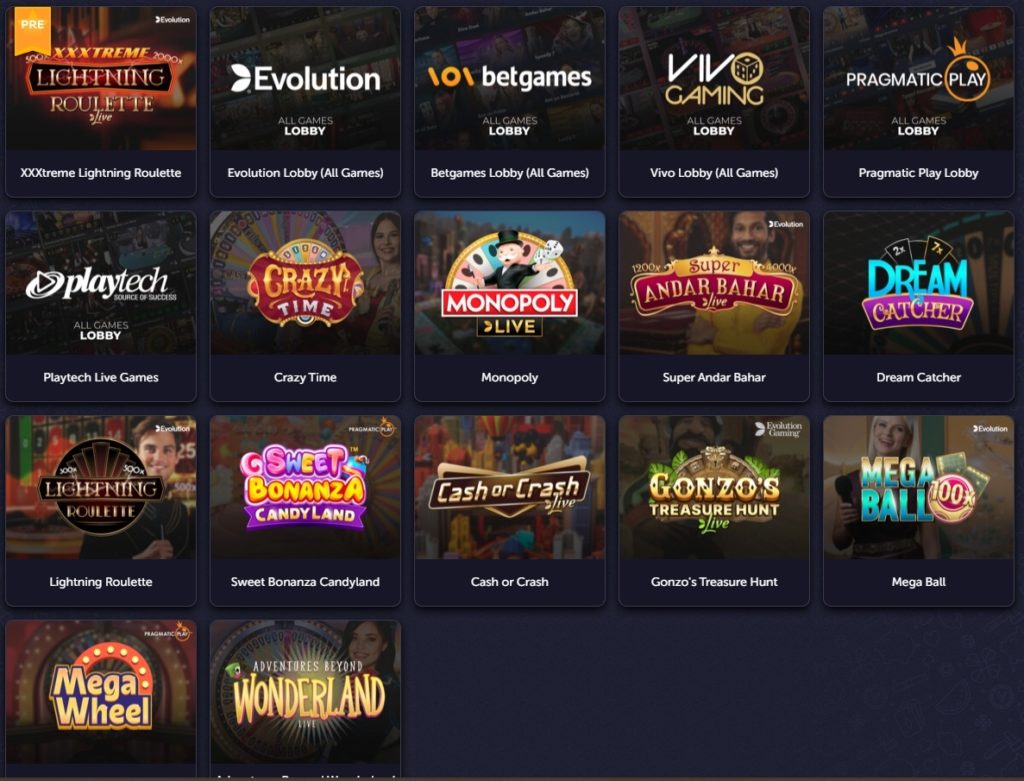Image resolution: width=1024 pixels, height=781 pixels.
Task: Click the Mega Ball title link
Action: 918,582
